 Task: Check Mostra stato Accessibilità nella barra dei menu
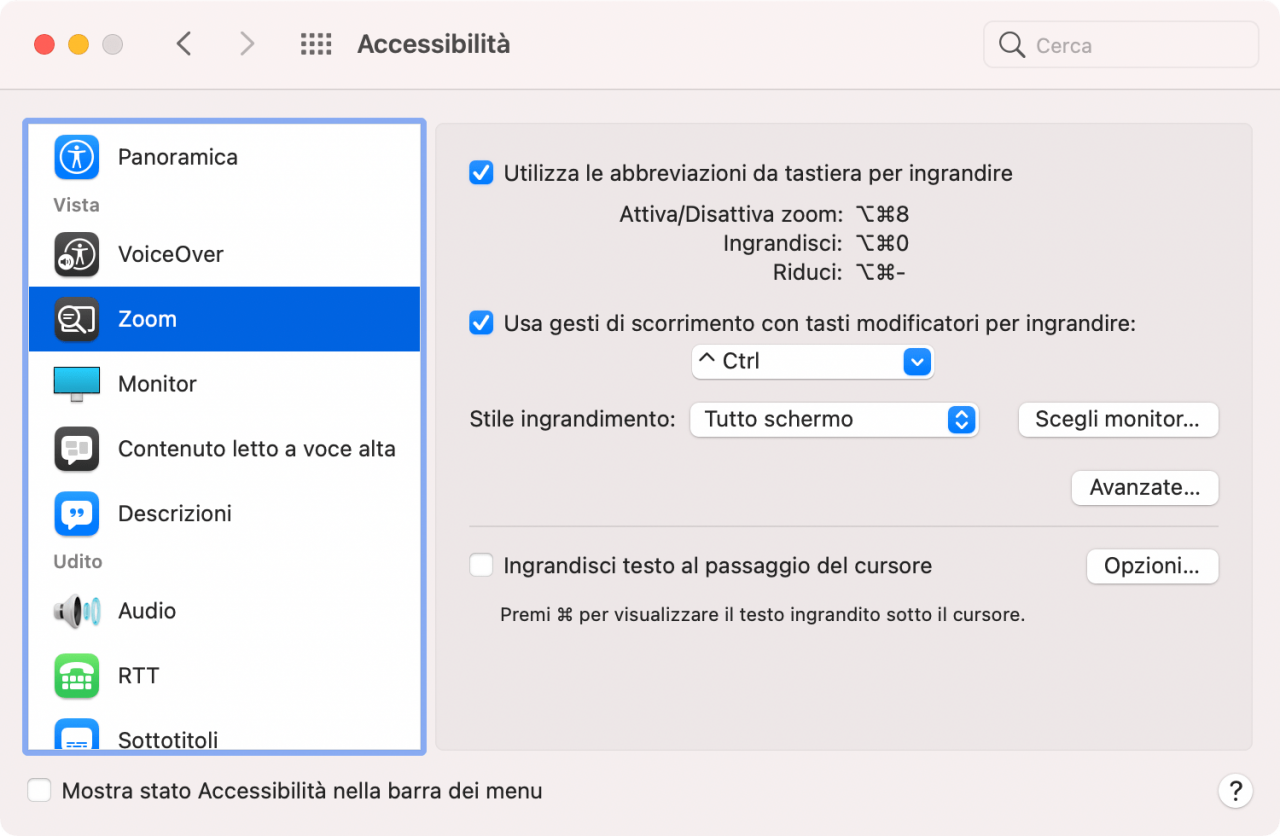[x=39, y=791]
